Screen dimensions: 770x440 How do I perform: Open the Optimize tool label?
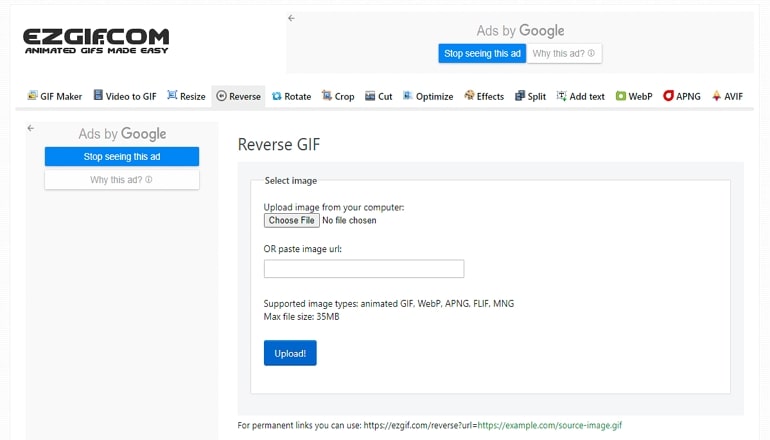point(435,97)
